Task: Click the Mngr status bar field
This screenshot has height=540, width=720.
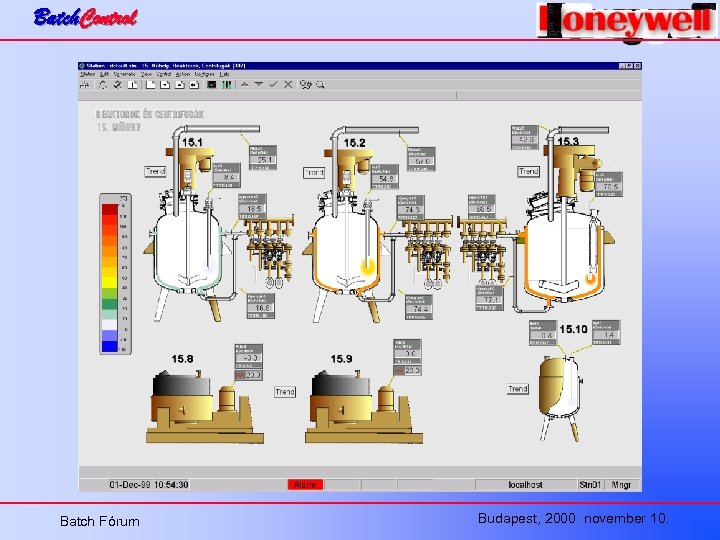Action: coord(622,484)
